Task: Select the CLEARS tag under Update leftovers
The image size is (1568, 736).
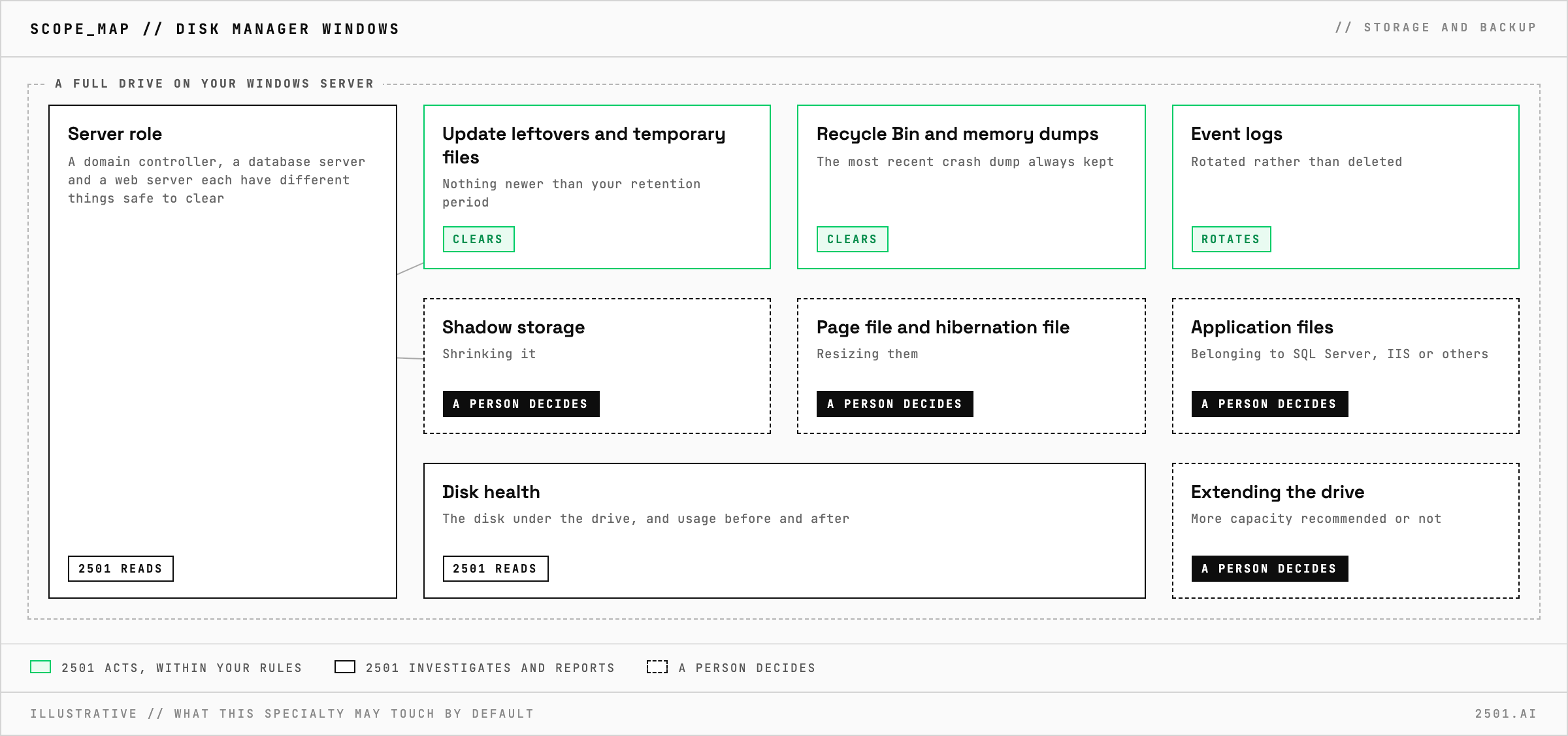Action: pyautogui.click(x=478, y=239)
